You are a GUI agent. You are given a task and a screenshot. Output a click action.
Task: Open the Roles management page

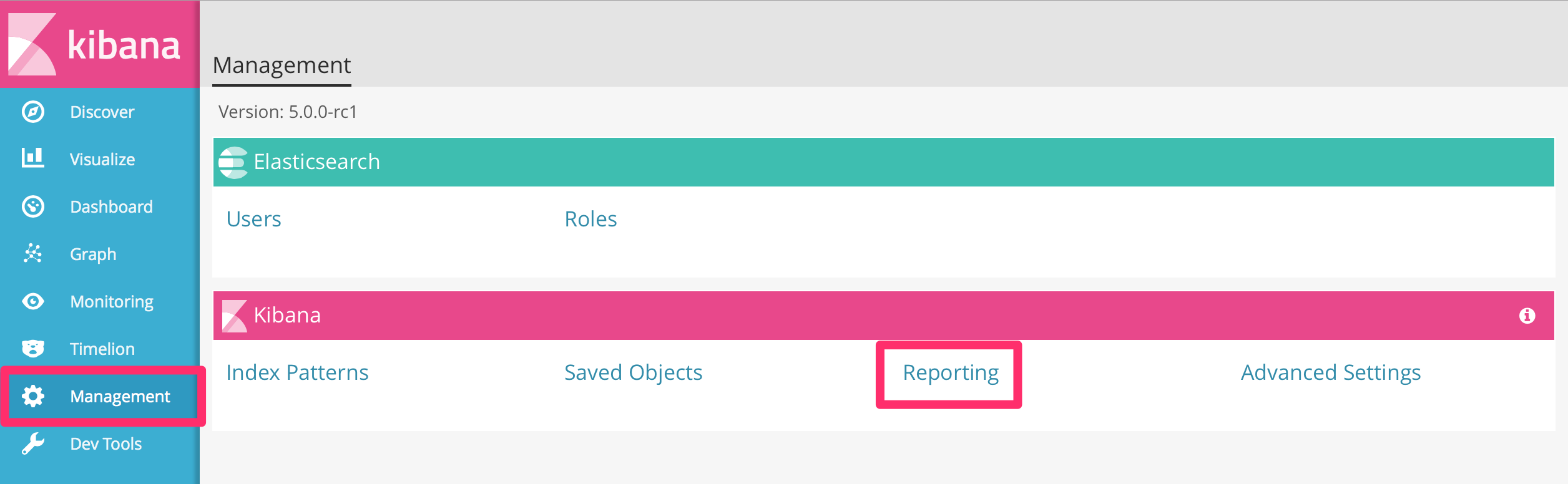tap(590, 218)
